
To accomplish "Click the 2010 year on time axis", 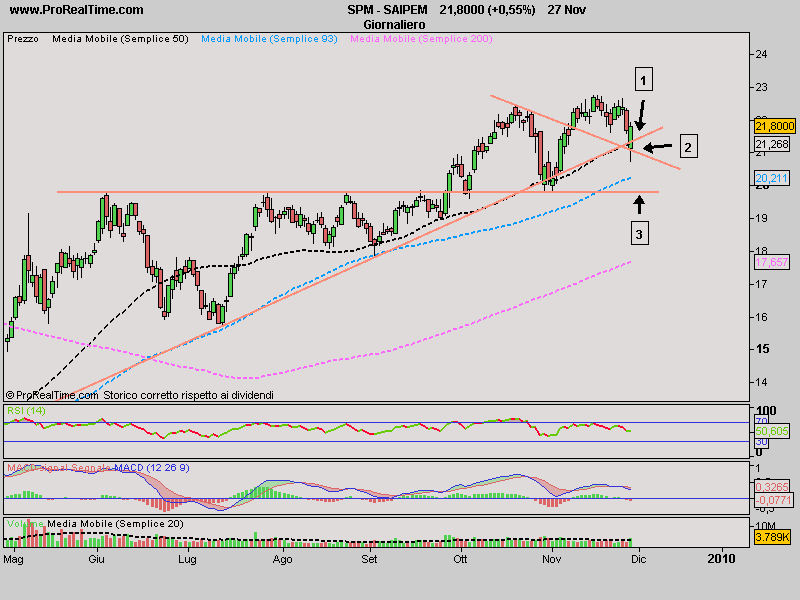I will 722,559.
